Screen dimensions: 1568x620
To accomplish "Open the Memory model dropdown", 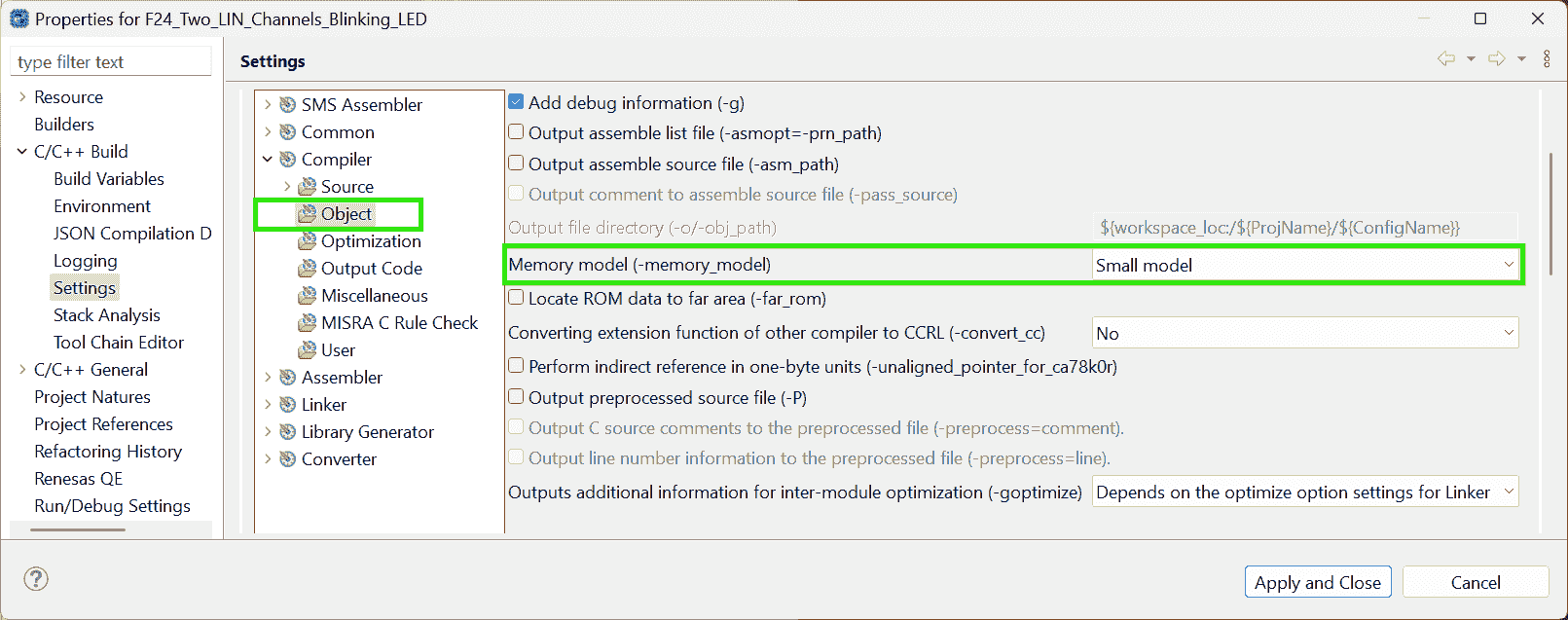I will tap(1304, 265).
